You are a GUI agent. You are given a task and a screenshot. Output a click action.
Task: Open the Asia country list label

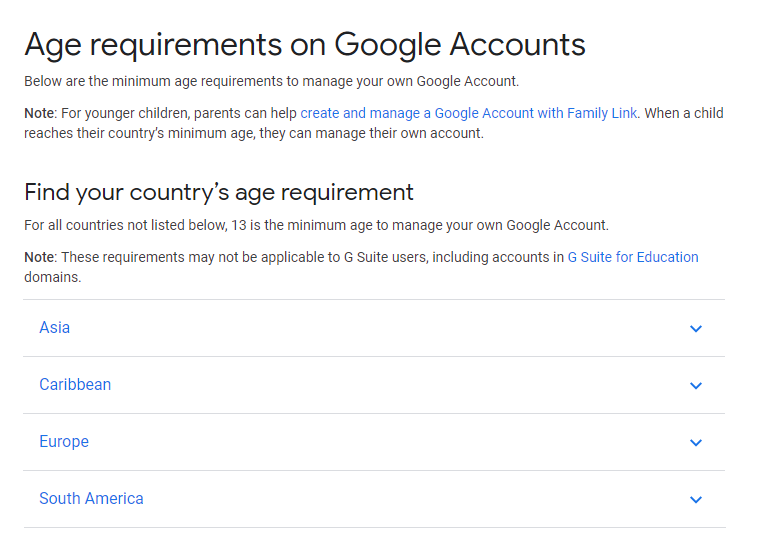(x=55, y=328)
